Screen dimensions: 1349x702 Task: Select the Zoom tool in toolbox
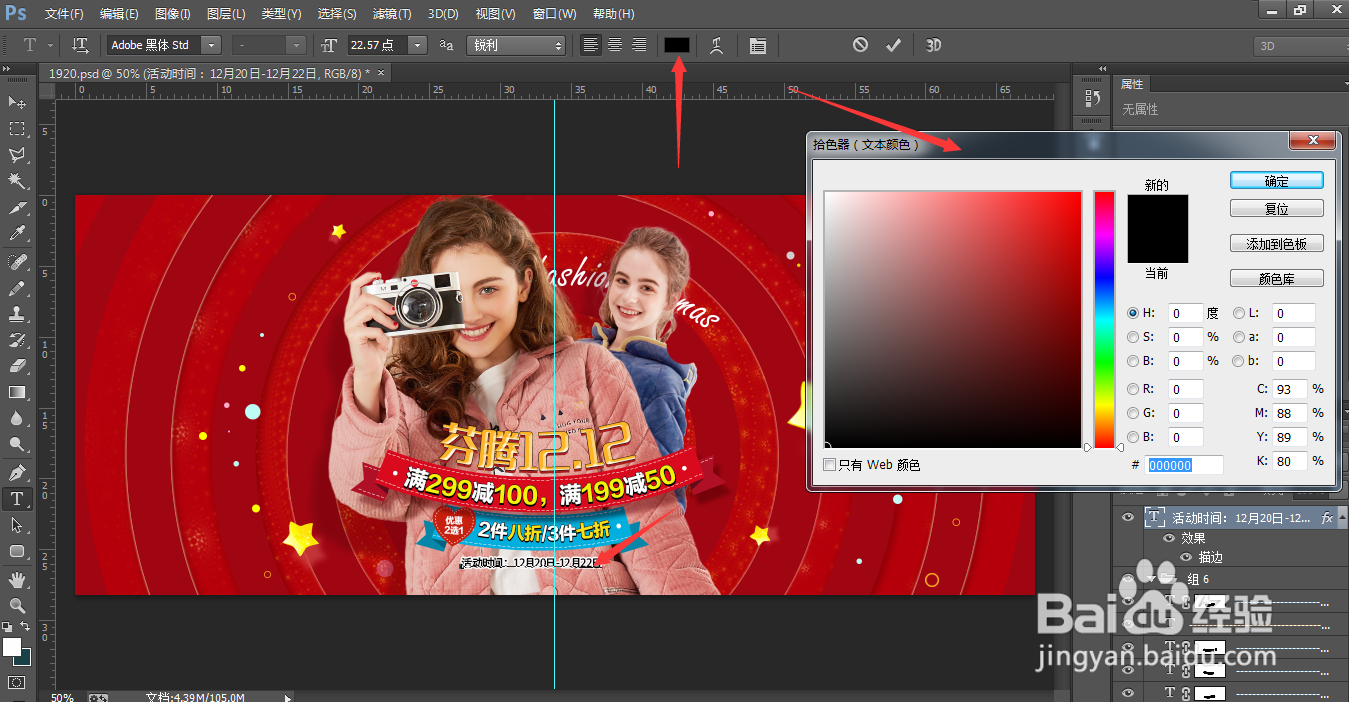click(x=17, y=605)
